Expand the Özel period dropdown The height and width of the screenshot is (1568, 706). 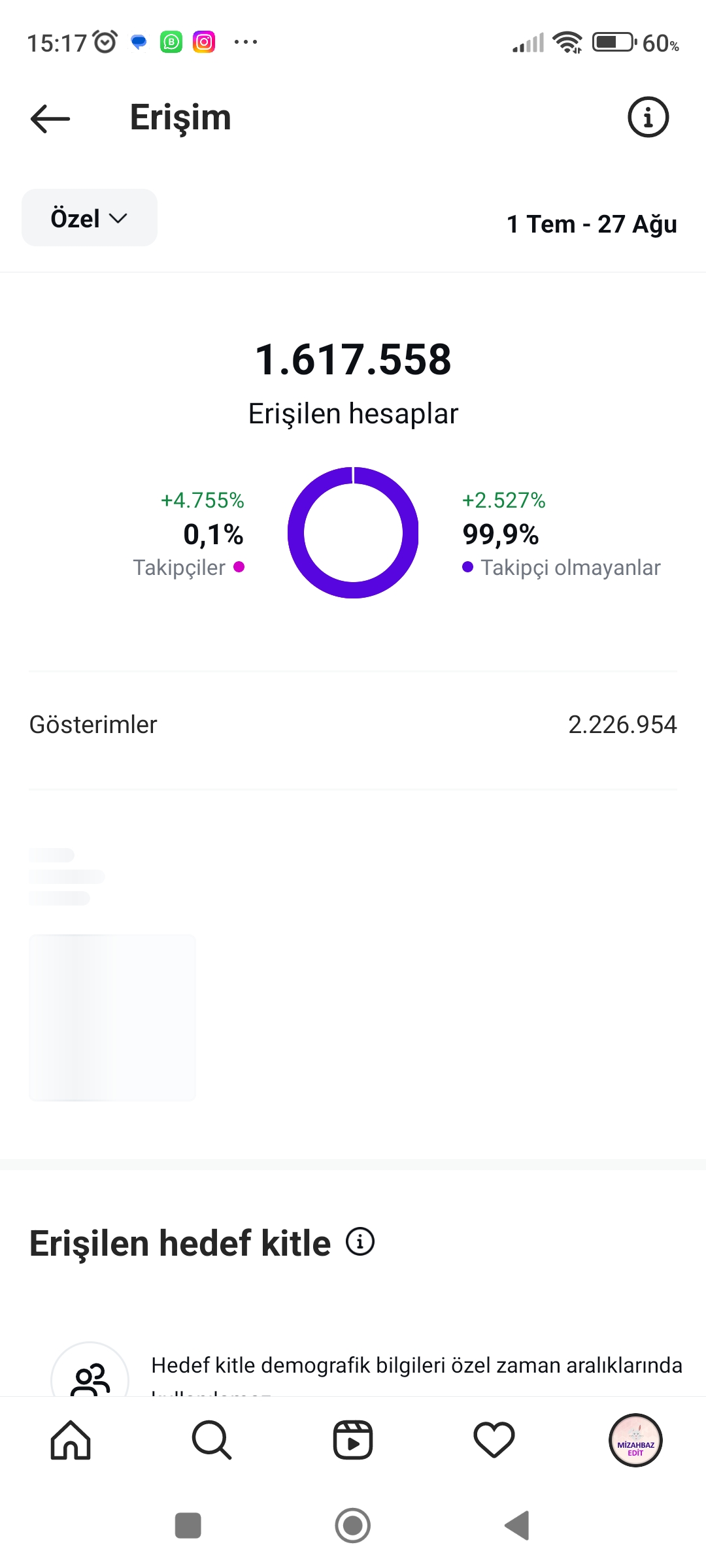[x=90, y=218]
